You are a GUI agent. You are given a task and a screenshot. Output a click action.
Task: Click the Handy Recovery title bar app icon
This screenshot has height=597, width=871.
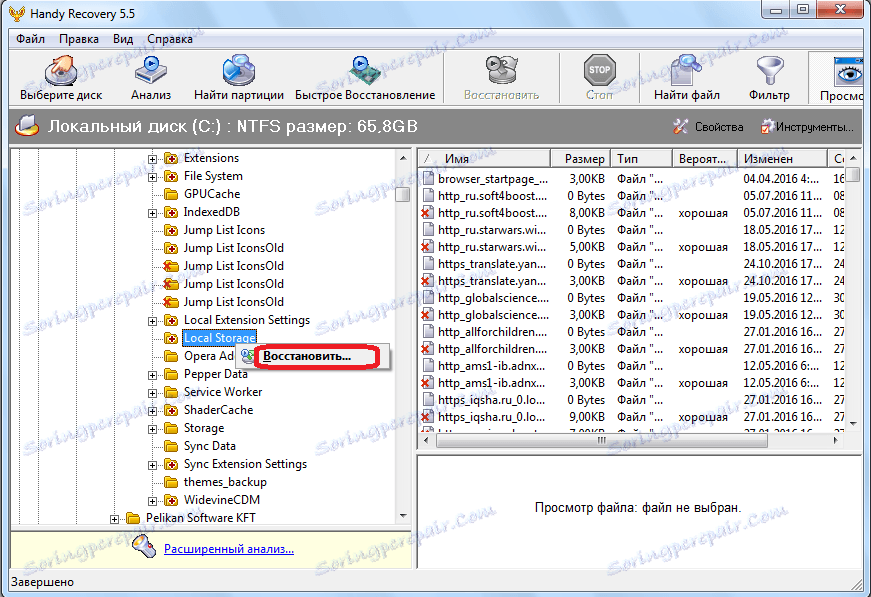pyautogui.click(x=17, y=13)
